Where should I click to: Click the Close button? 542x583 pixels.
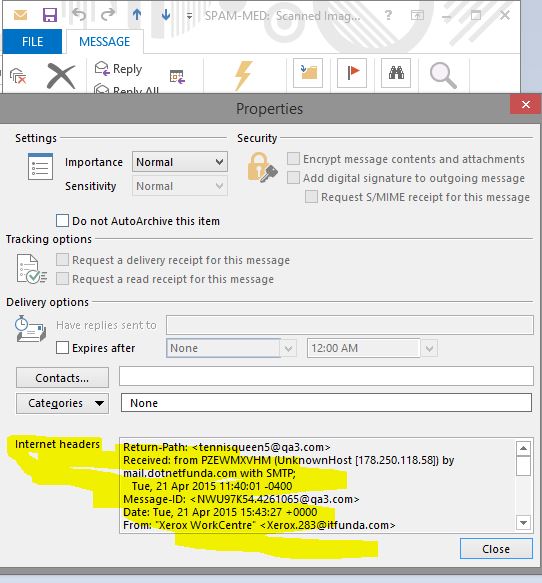coord(496,549)
